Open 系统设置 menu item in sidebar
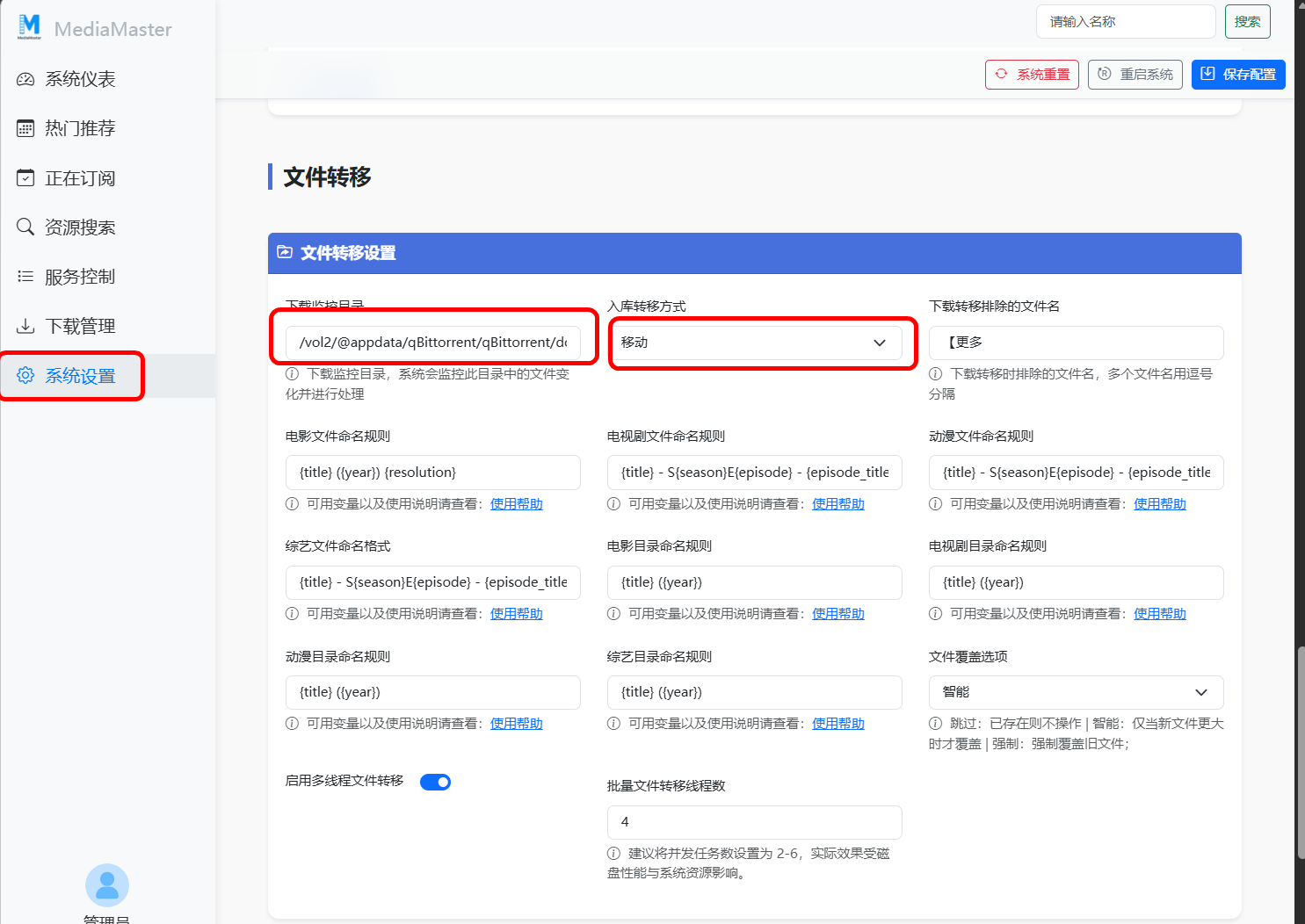 tap(80, 375)
